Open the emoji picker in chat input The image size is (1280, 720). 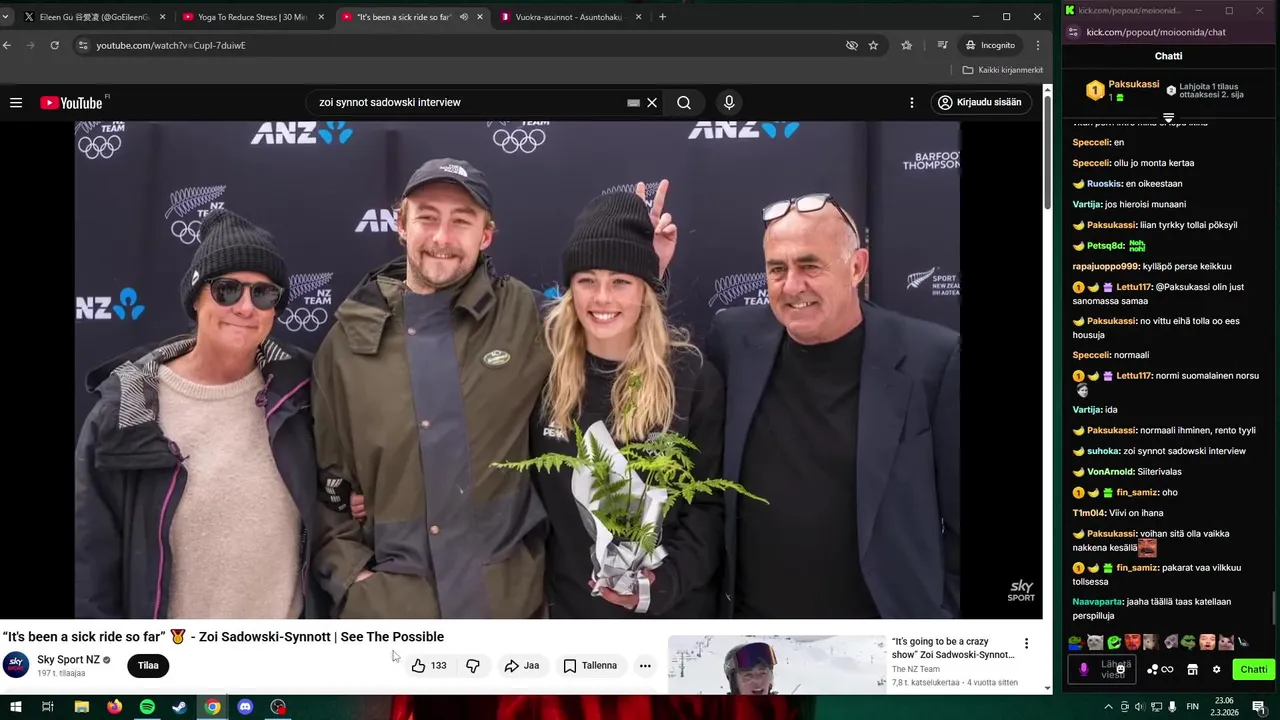click(1121, 669)
